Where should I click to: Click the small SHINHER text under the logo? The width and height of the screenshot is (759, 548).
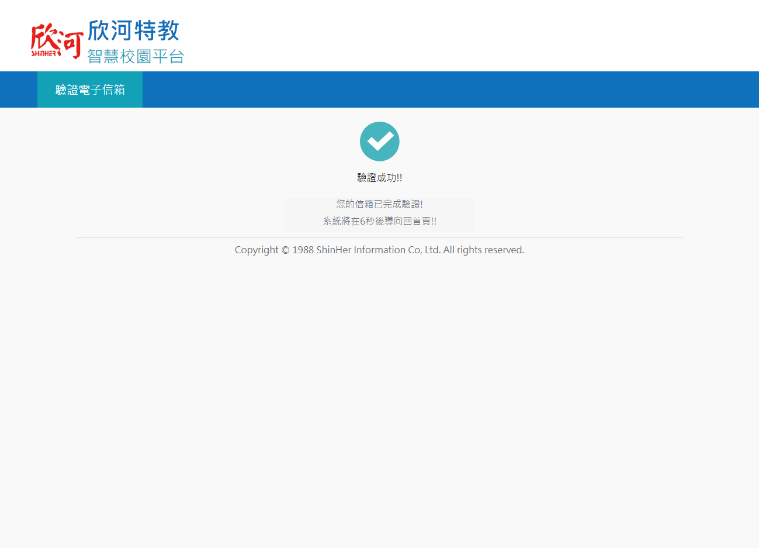[45, 53]
